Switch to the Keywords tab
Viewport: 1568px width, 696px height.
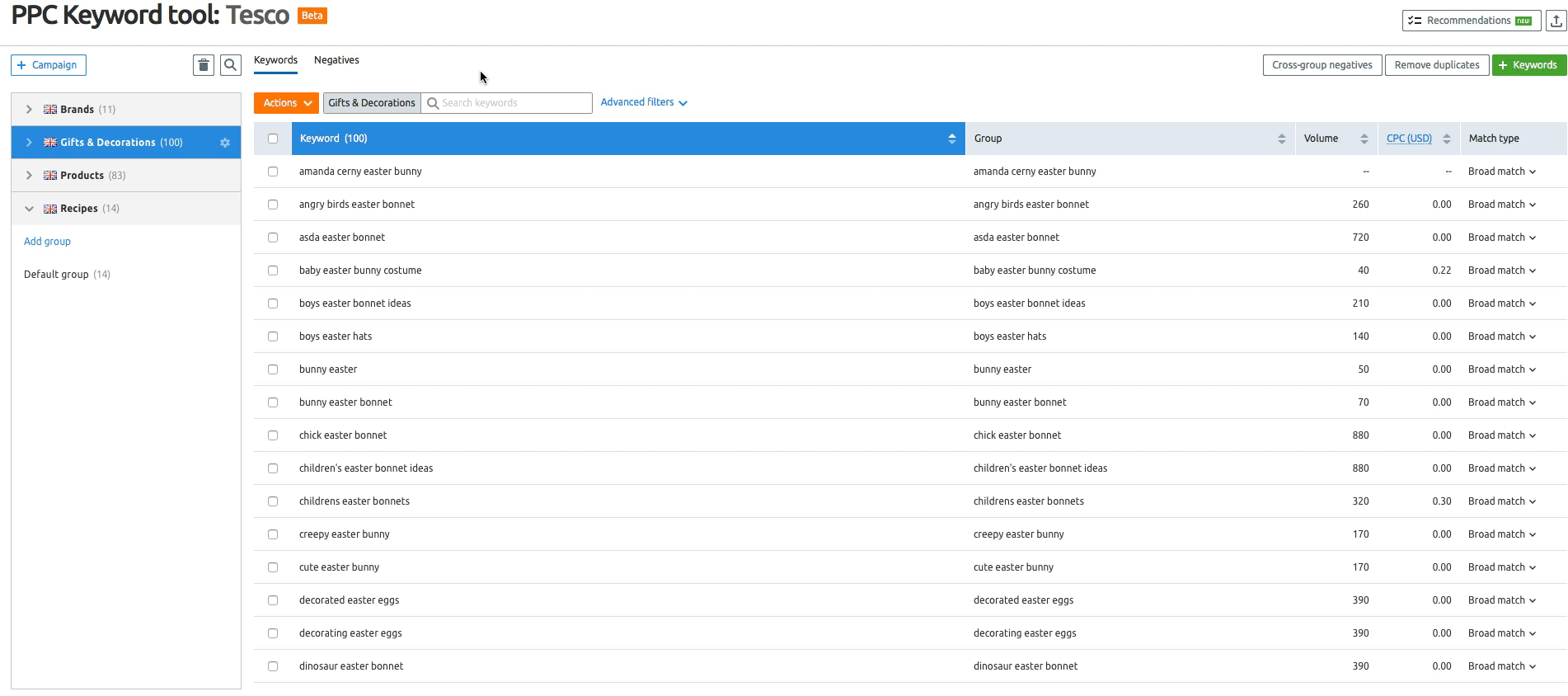[275, 60]
